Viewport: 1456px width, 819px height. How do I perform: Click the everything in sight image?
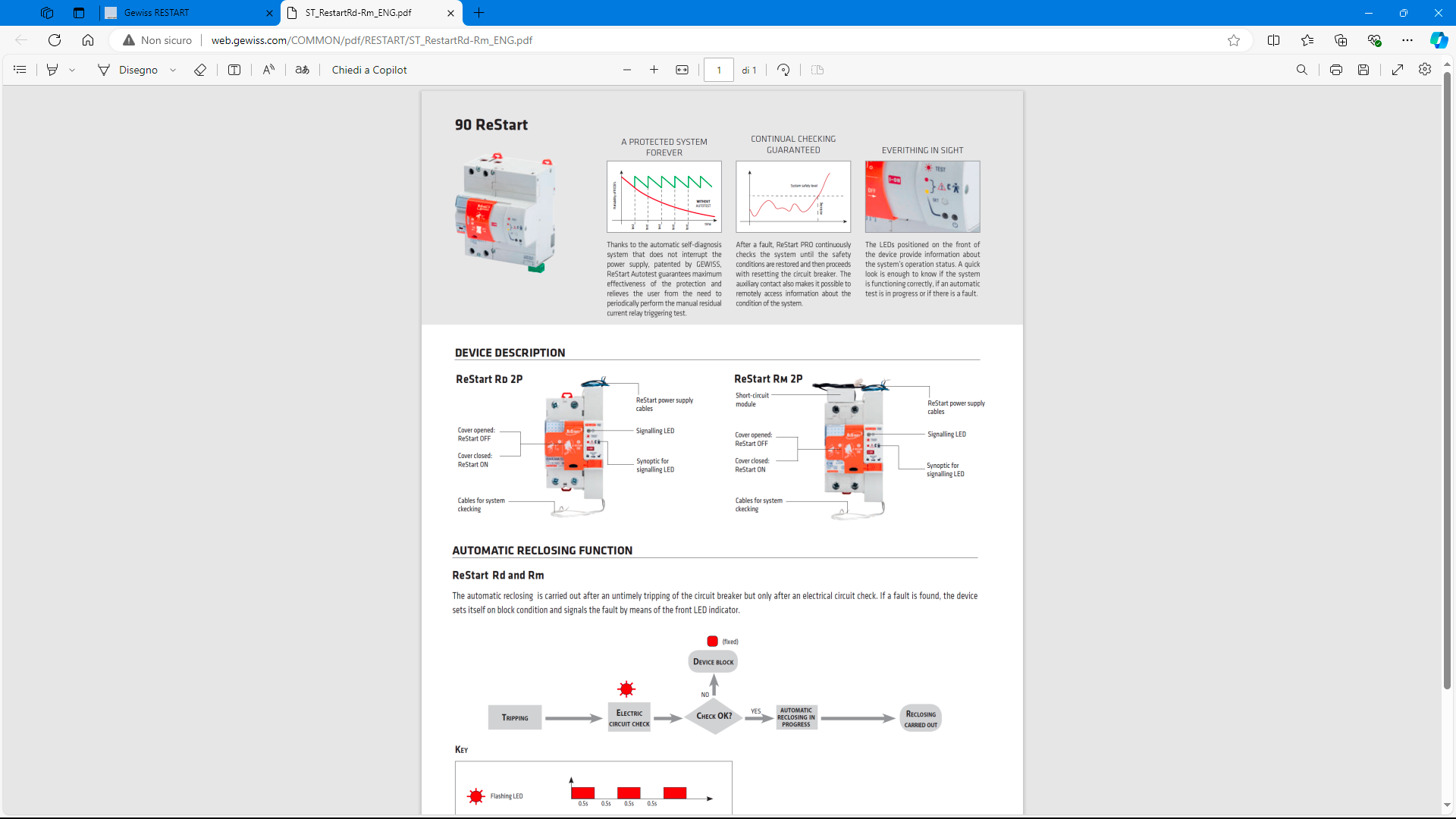(x=922, y=196)
